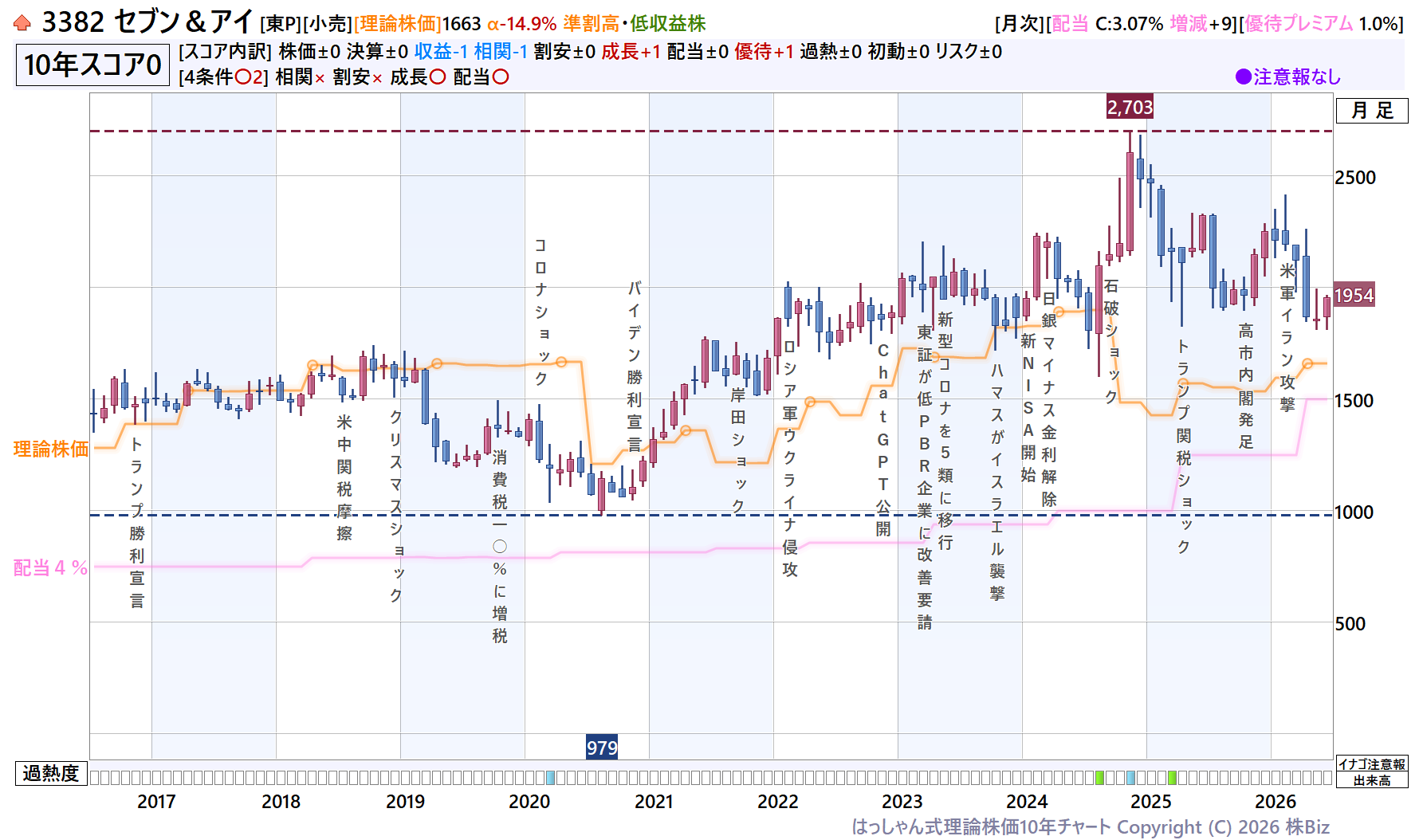The width and height of the screenshot is (1419, 840).
Task: Click the イナゴ注意報 label
Action: [1372, 764]
